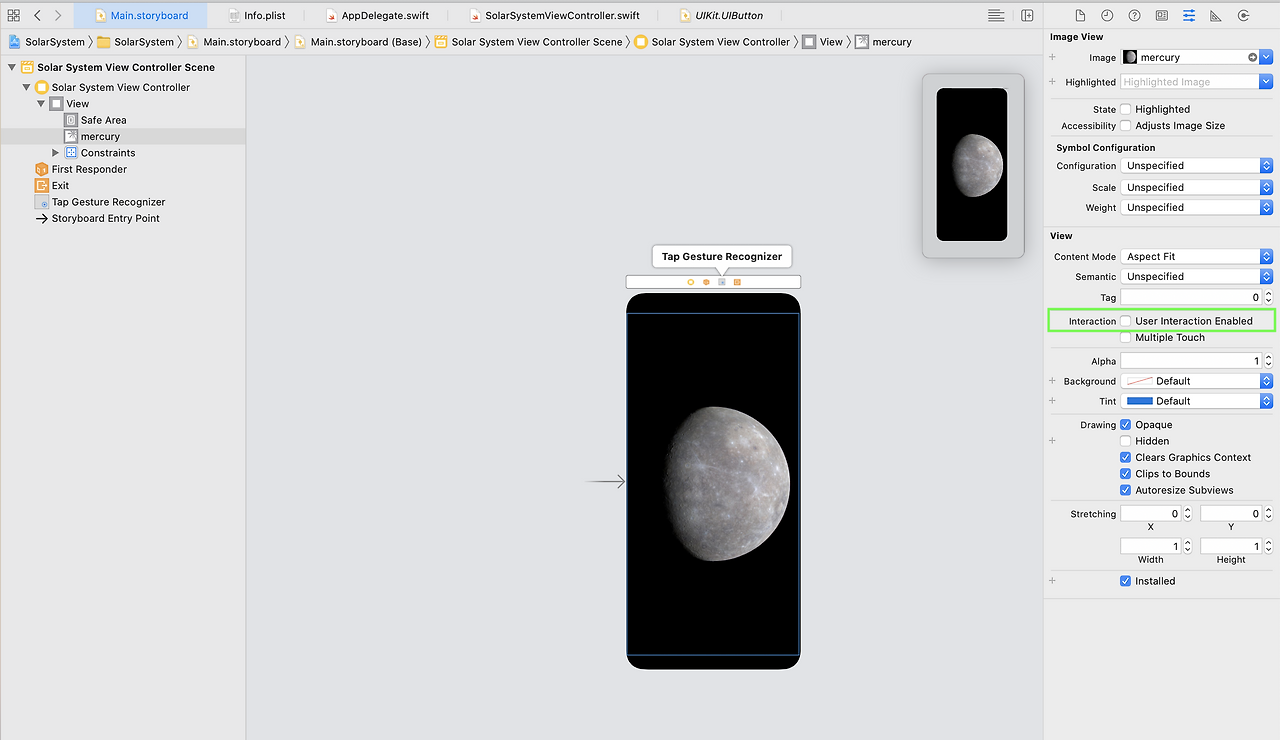This screenshot has height=740, width=1280.
Task: Click the SolarSystem project icon in breadcrumb
Action: [16, 42]
